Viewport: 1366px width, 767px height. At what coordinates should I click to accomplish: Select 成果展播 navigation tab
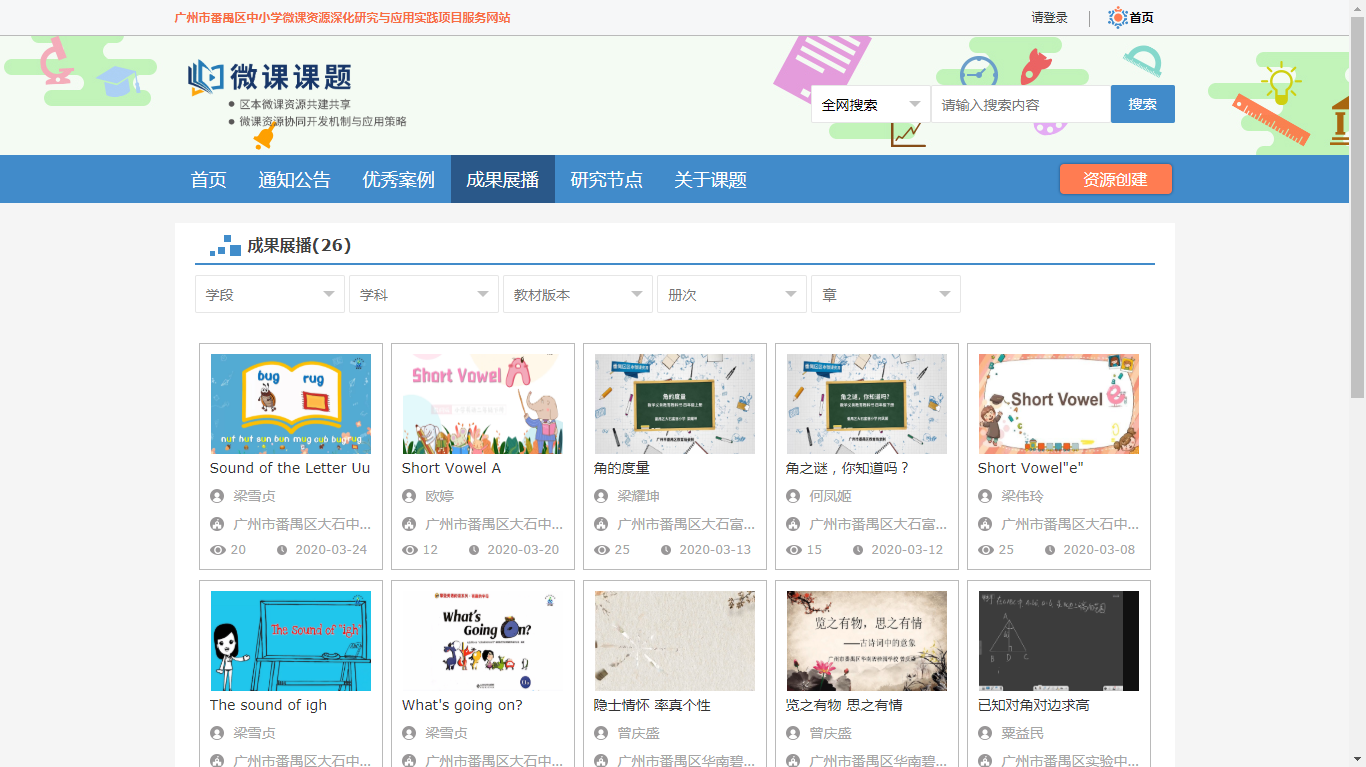pos(503,180)
